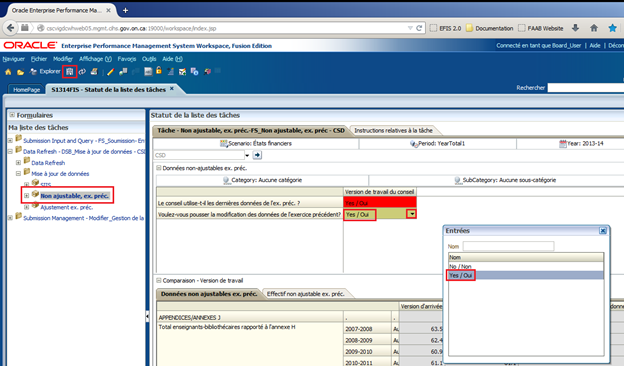This screenshot has width=624, height=367.
Task: Expand the Ajustement ex. préc. node
Action: coord(26,207)
